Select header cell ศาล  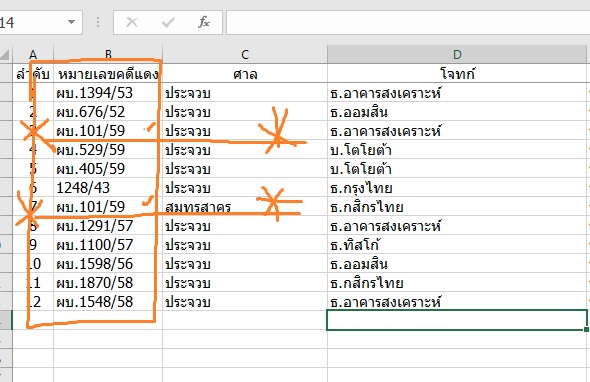coord(245,74)
